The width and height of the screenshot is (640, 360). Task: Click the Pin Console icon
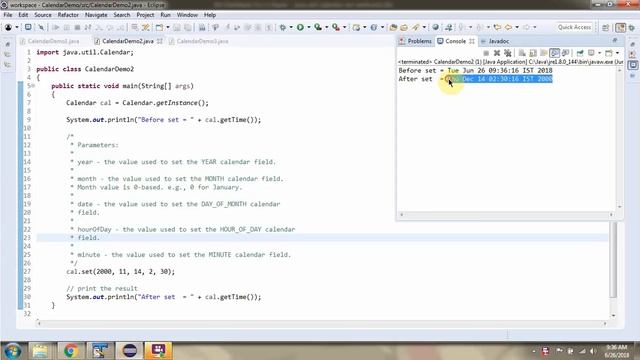[580, 53]
